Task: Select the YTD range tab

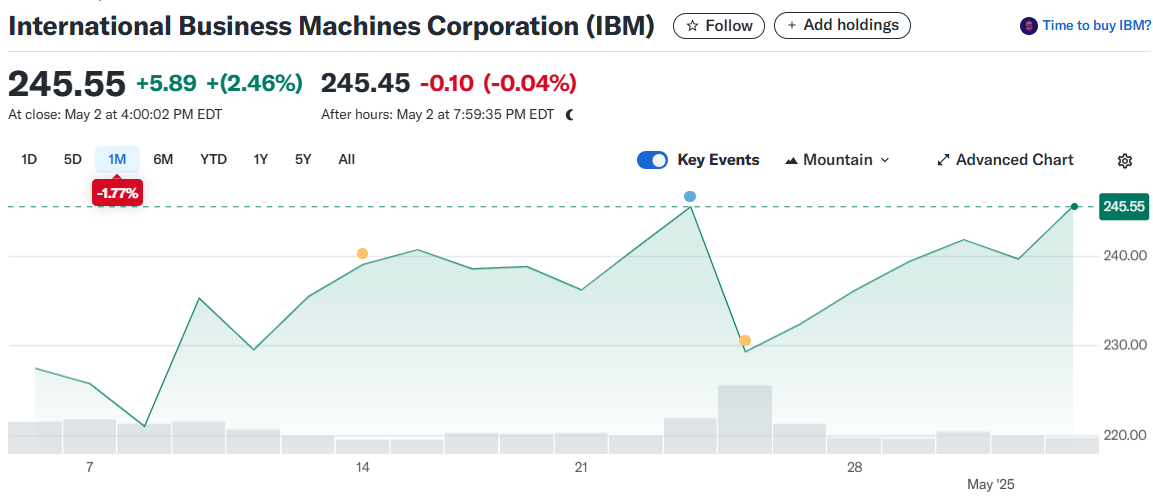Action: [214, 160]
